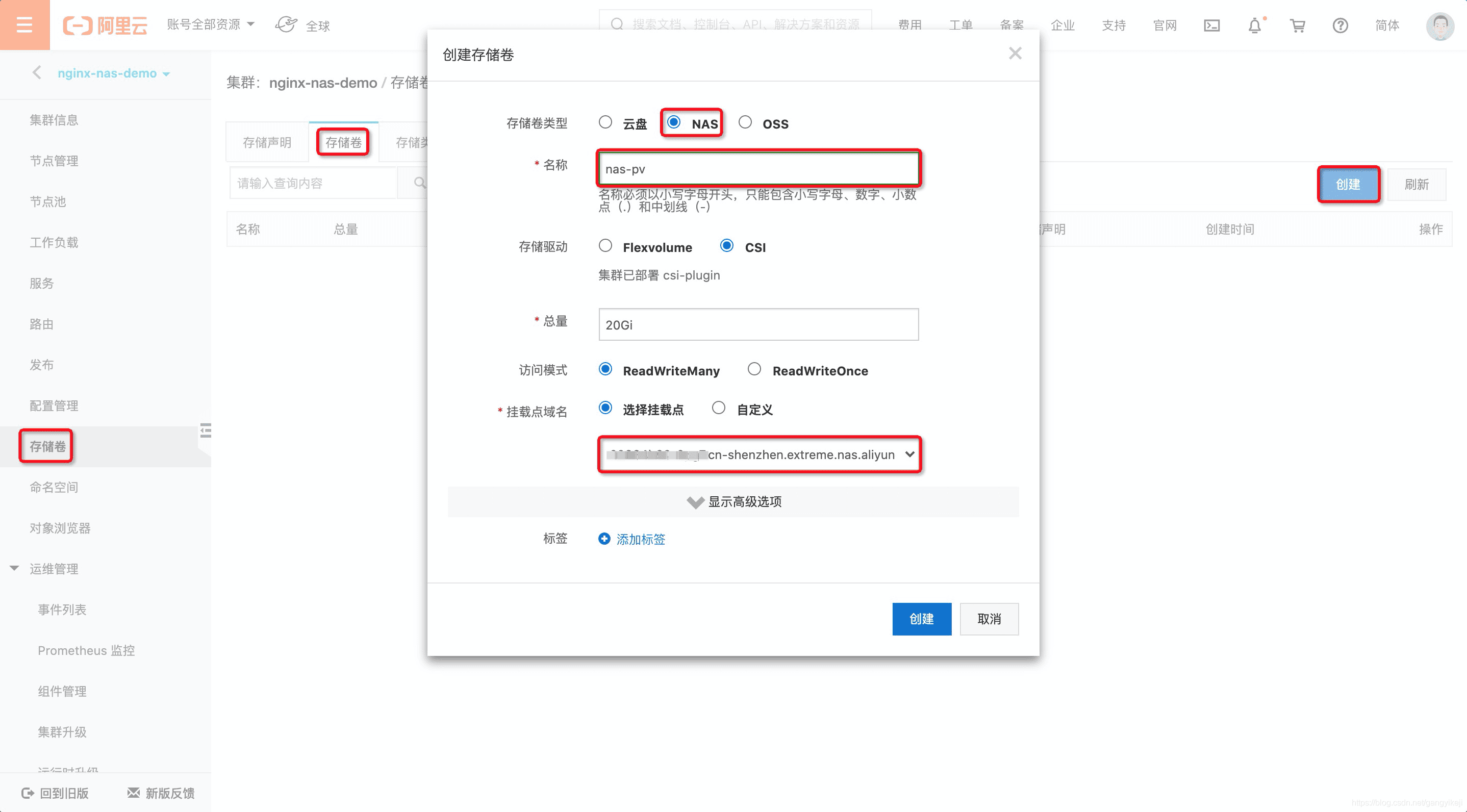This screenshot has height=812, width=1467.
Task: Select ReadWriteMany access mode
Action: (604, 371)
